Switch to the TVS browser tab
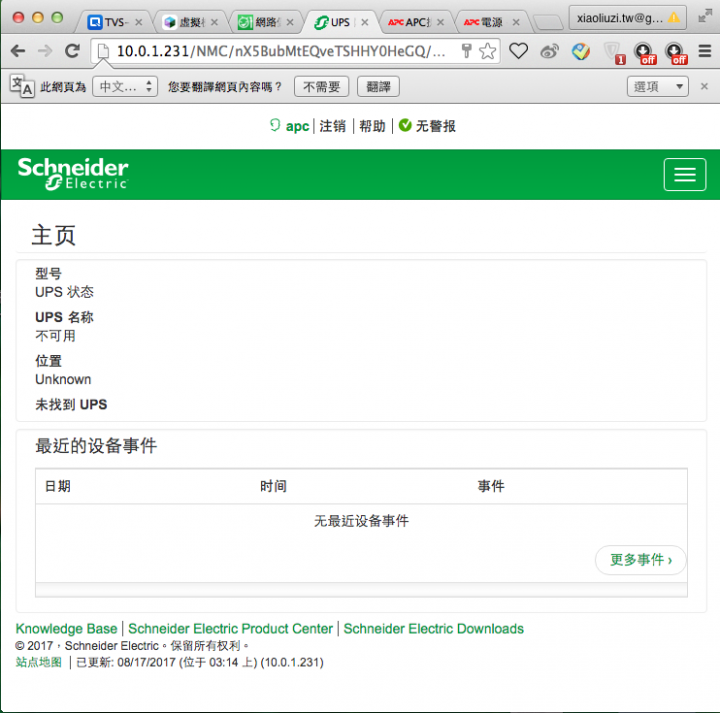 [114, 22]
